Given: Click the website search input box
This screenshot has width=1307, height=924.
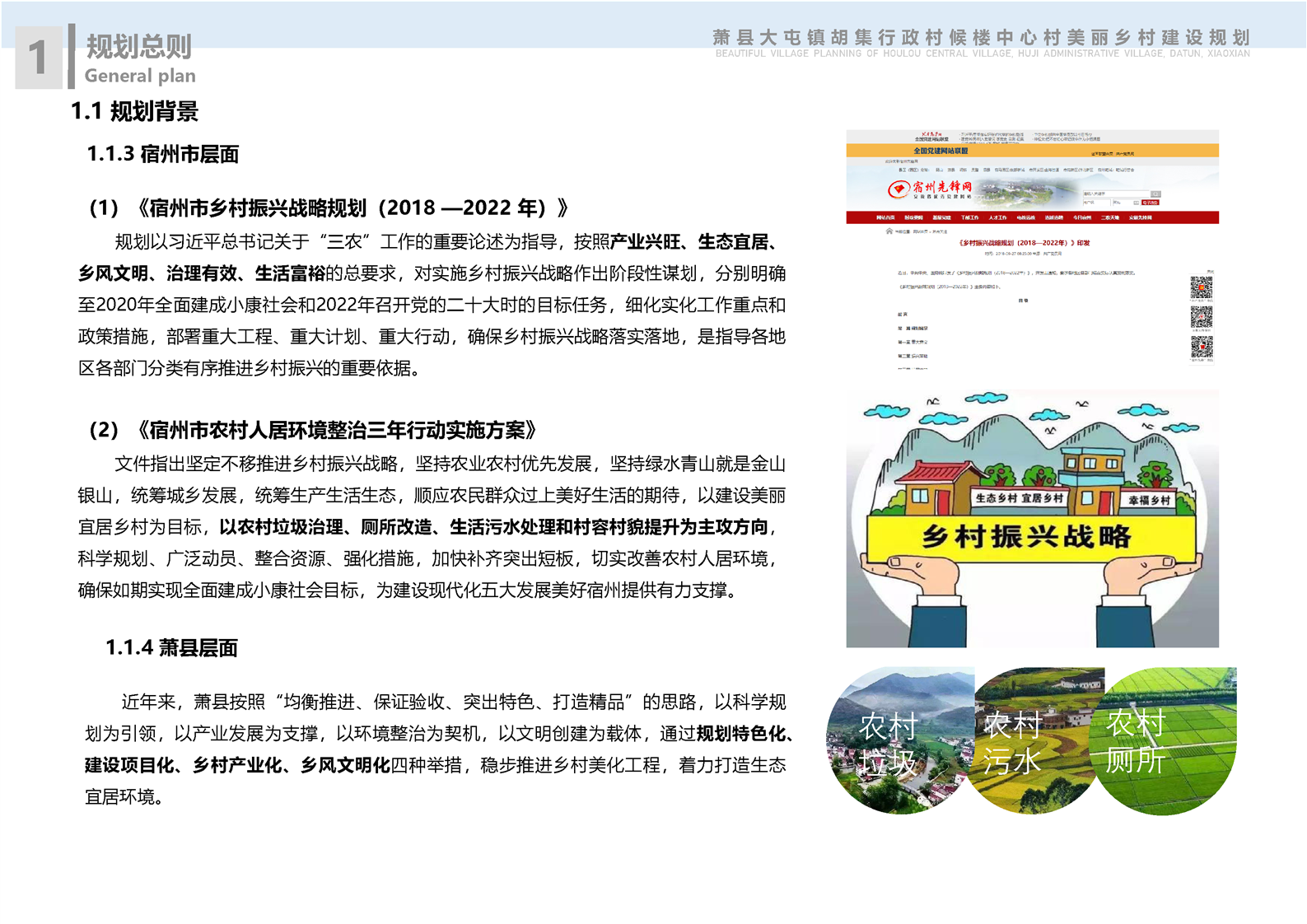Looking at the screenshot, I should point(1114,194).
